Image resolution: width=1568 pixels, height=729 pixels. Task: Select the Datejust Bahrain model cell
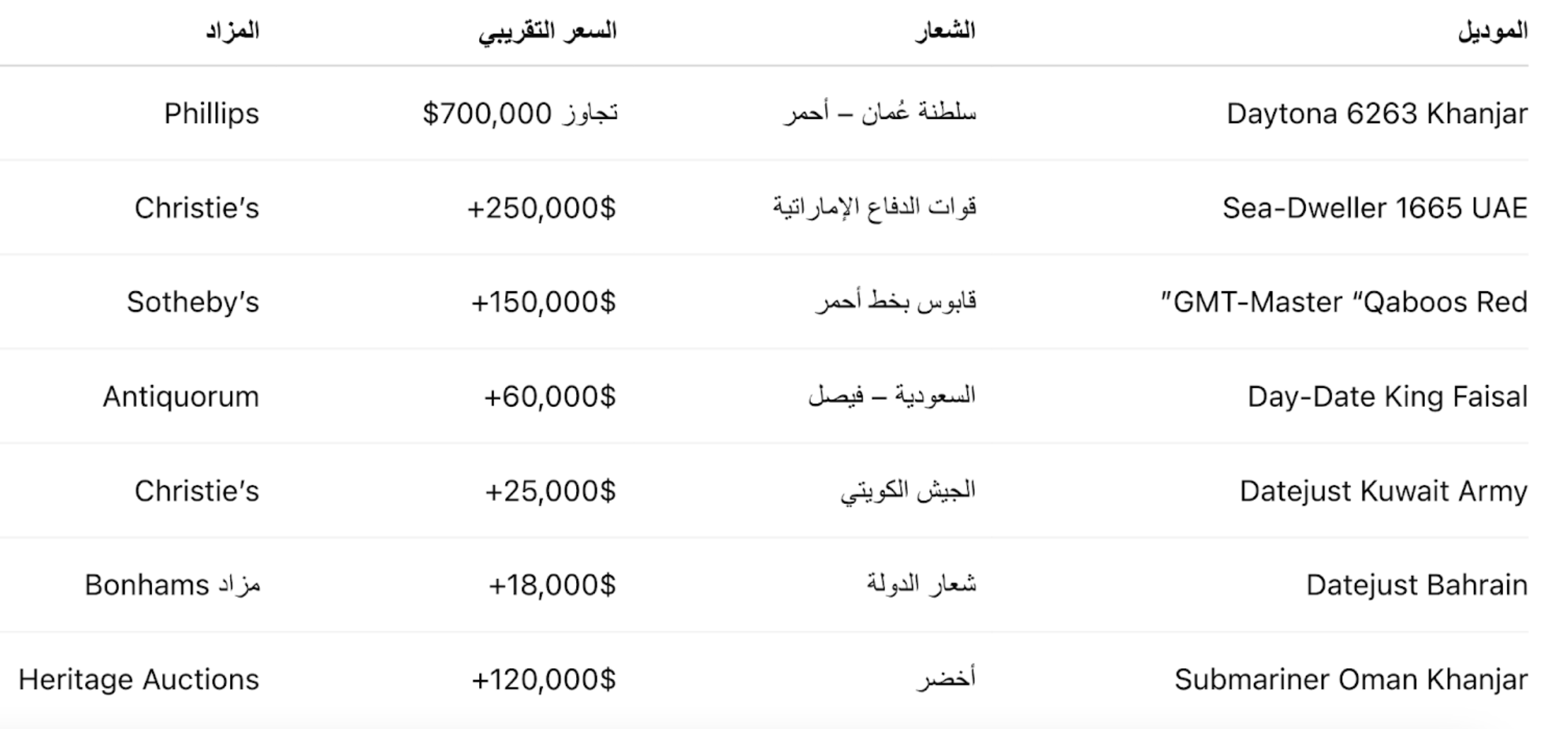[1416, 585]
